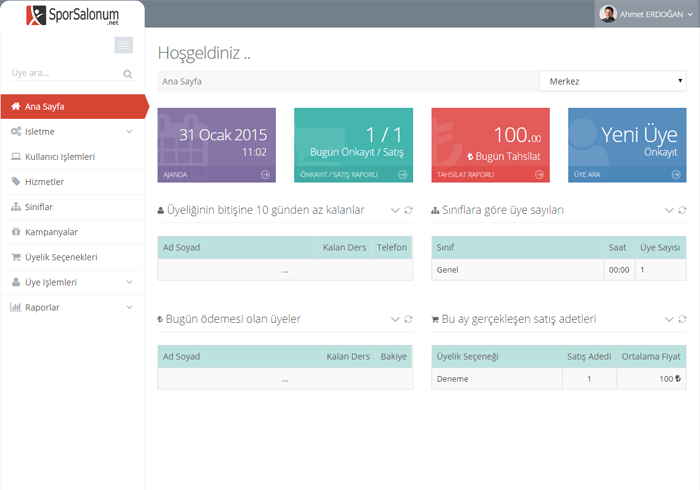Click the SporSalonum.net logo
Viewport: 700px width, 490px height.
(73, 15)
